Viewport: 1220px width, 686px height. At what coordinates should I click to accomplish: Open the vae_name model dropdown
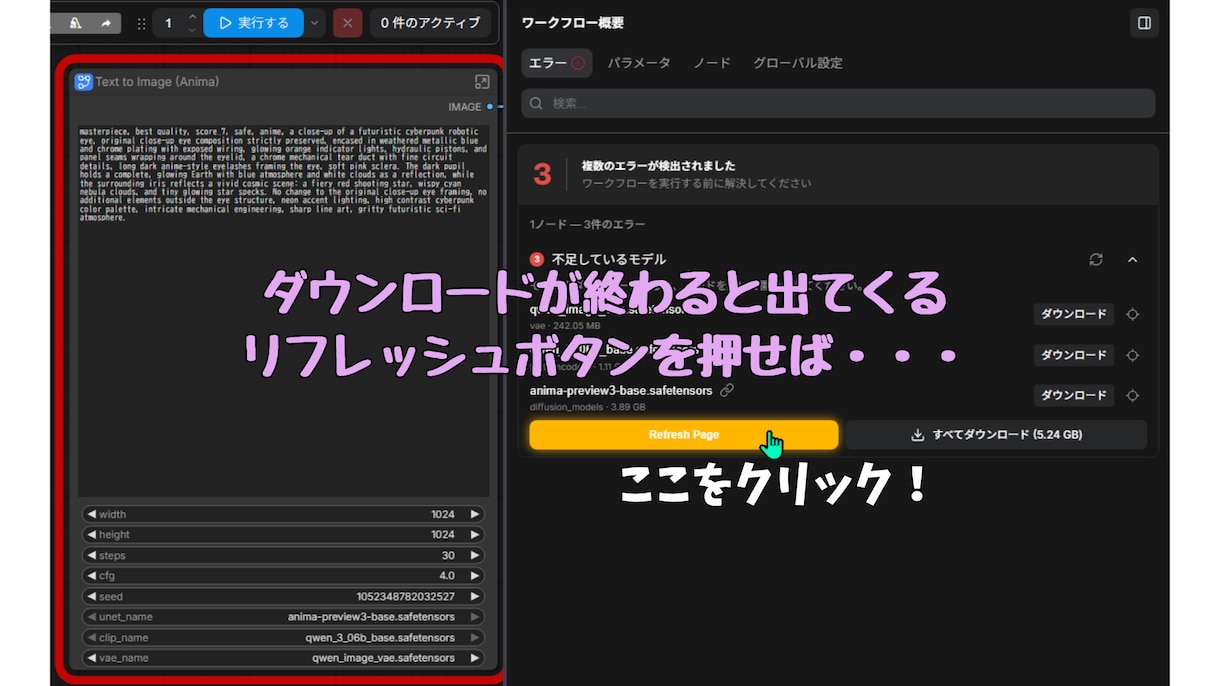[x=284, y=658]
